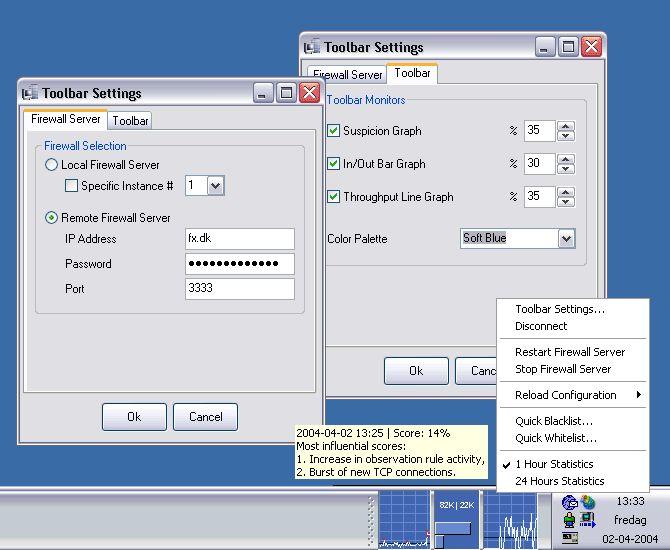
Task: Click the IP Address field containing fx.dk
Action: click(x=240, y=238)
